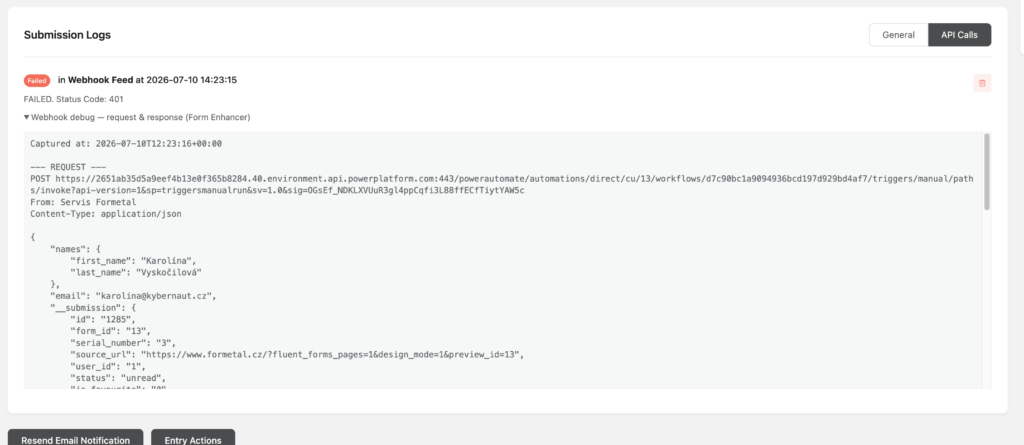
Task: Click the 'in Webhook Feed' timestamp text
Action: (x=147, y=80)
